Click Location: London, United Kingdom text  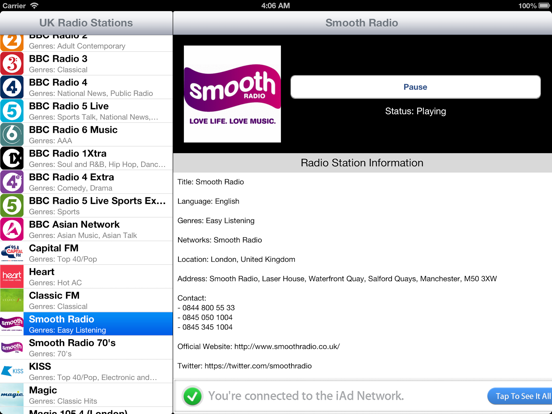[x=236, y=259]
